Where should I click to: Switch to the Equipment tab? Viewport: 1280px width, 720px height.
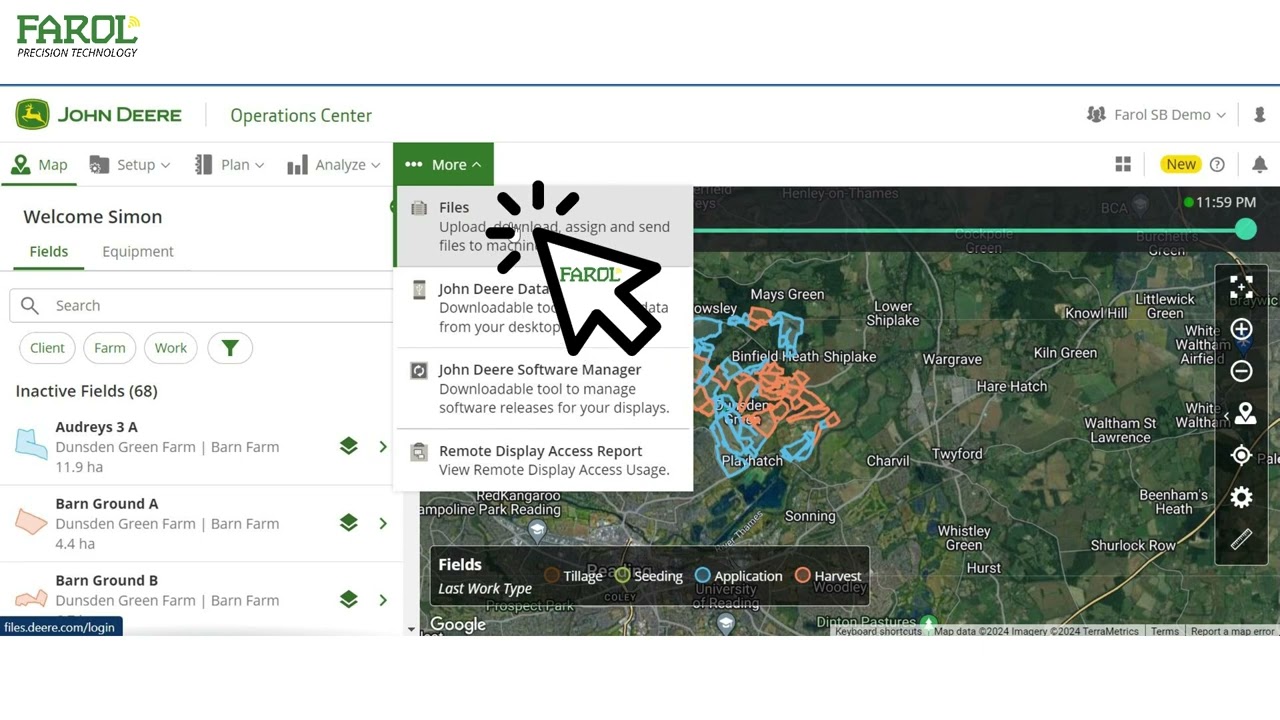pyautogui.click(x=138, y=251)
